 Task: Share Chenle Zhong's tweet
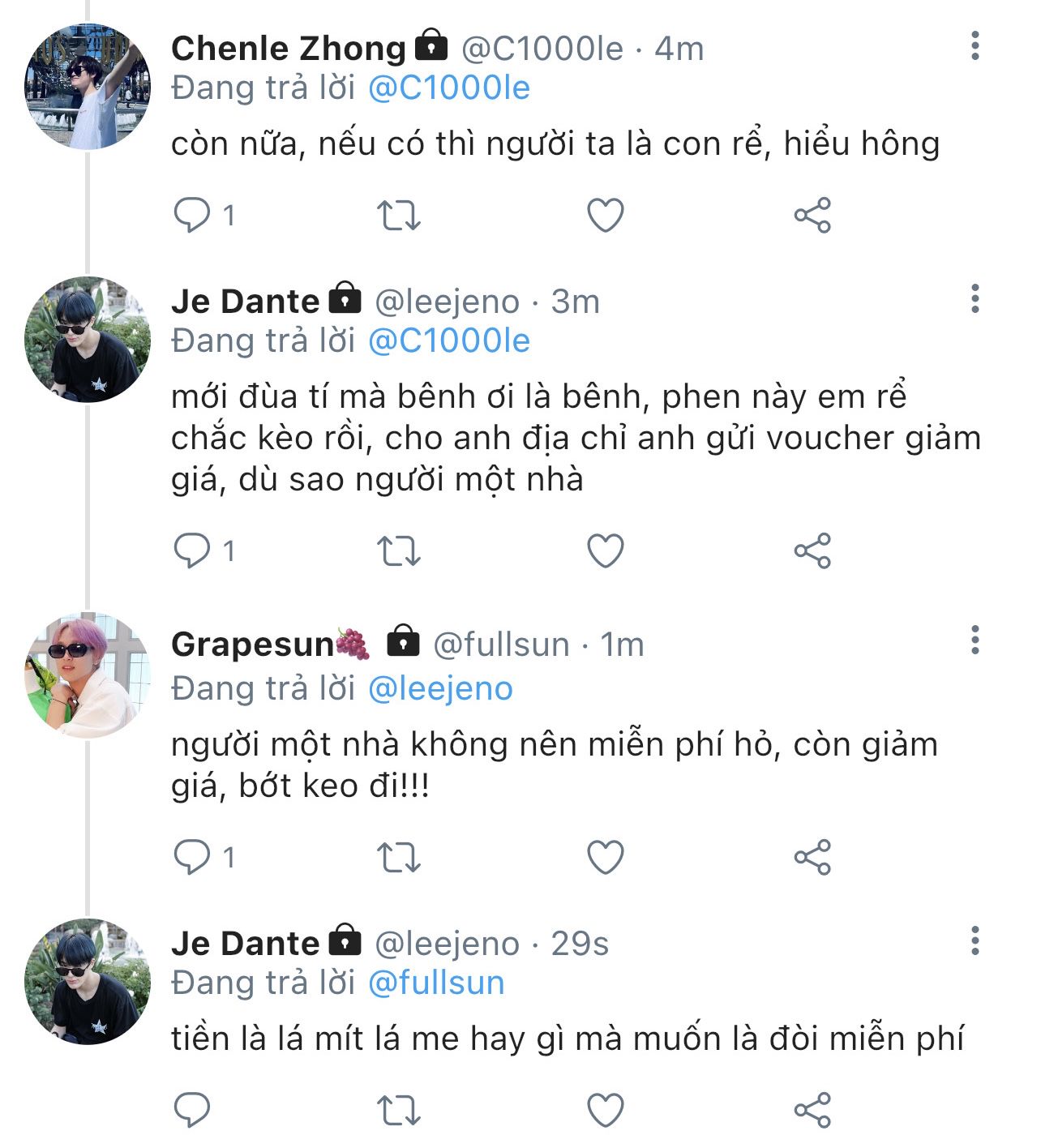[812, 216]
